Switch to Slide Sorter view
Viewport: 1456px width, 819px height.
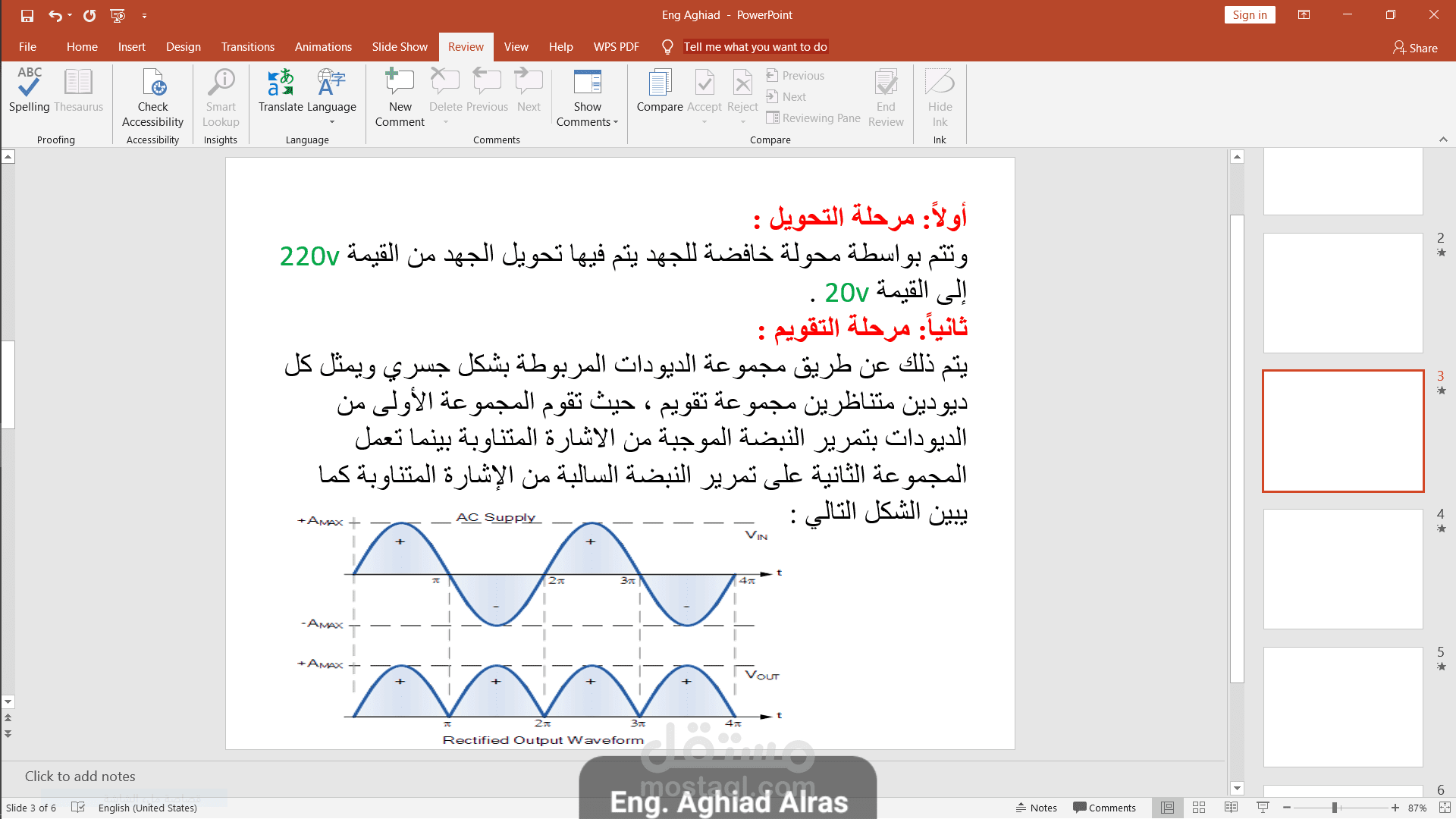pyautogui.click(x=1199, y=808)
